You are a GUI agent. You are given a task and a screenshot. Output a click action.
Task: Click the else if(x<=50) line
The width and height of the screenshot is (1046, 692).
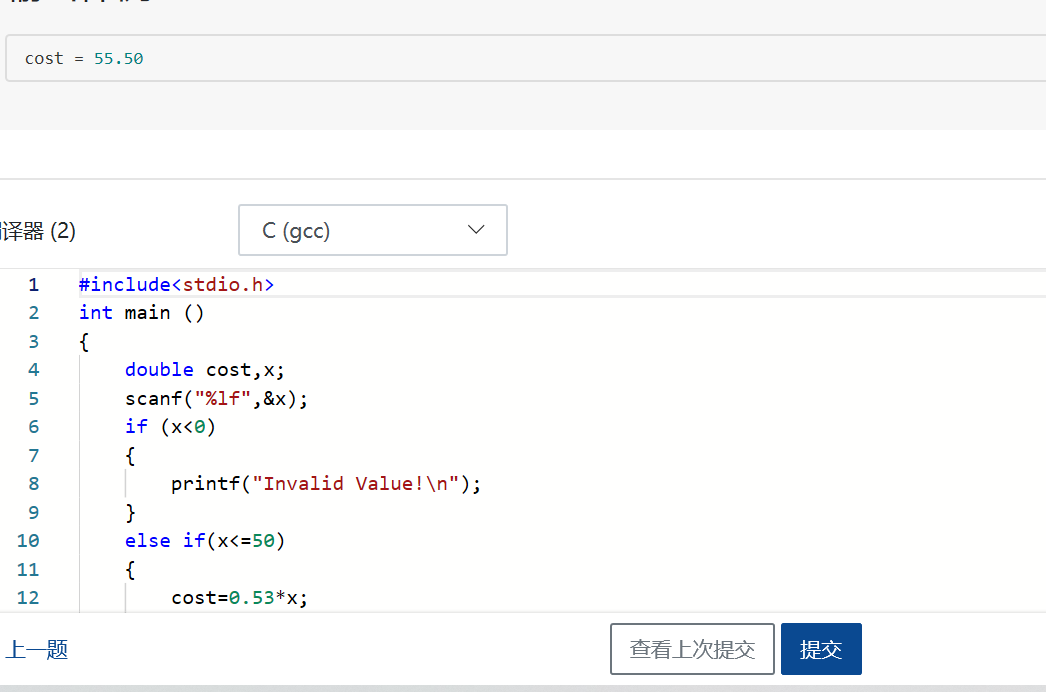point(205,541)
